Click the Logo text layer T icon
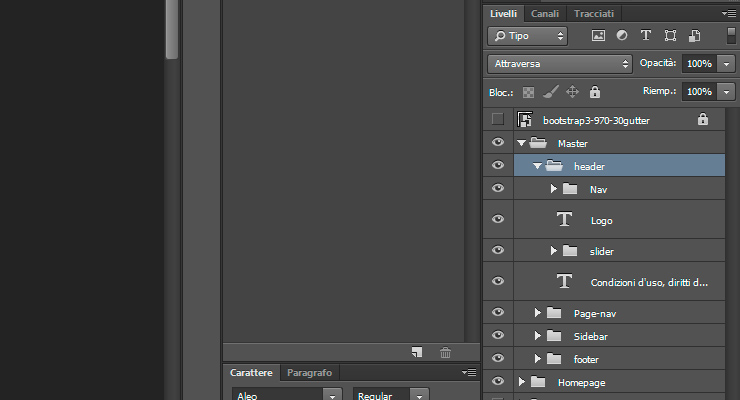 coord(564,219)
